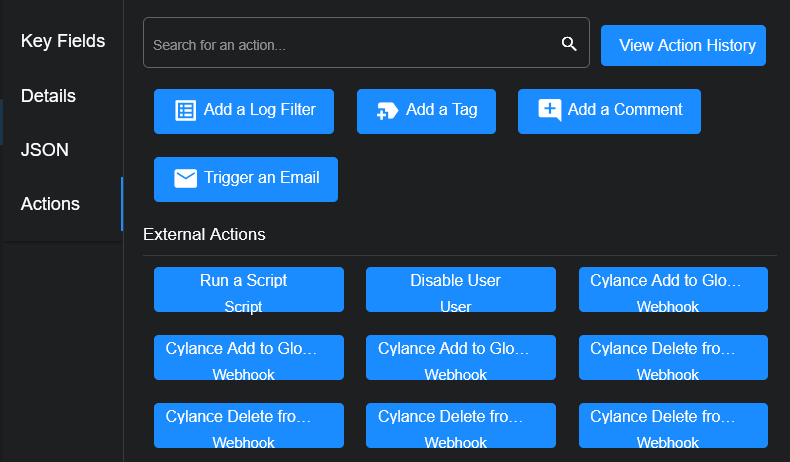790x462 pixels.
Task: Click the envelope icon on Trigger an Email
Action: click(185, 178)
